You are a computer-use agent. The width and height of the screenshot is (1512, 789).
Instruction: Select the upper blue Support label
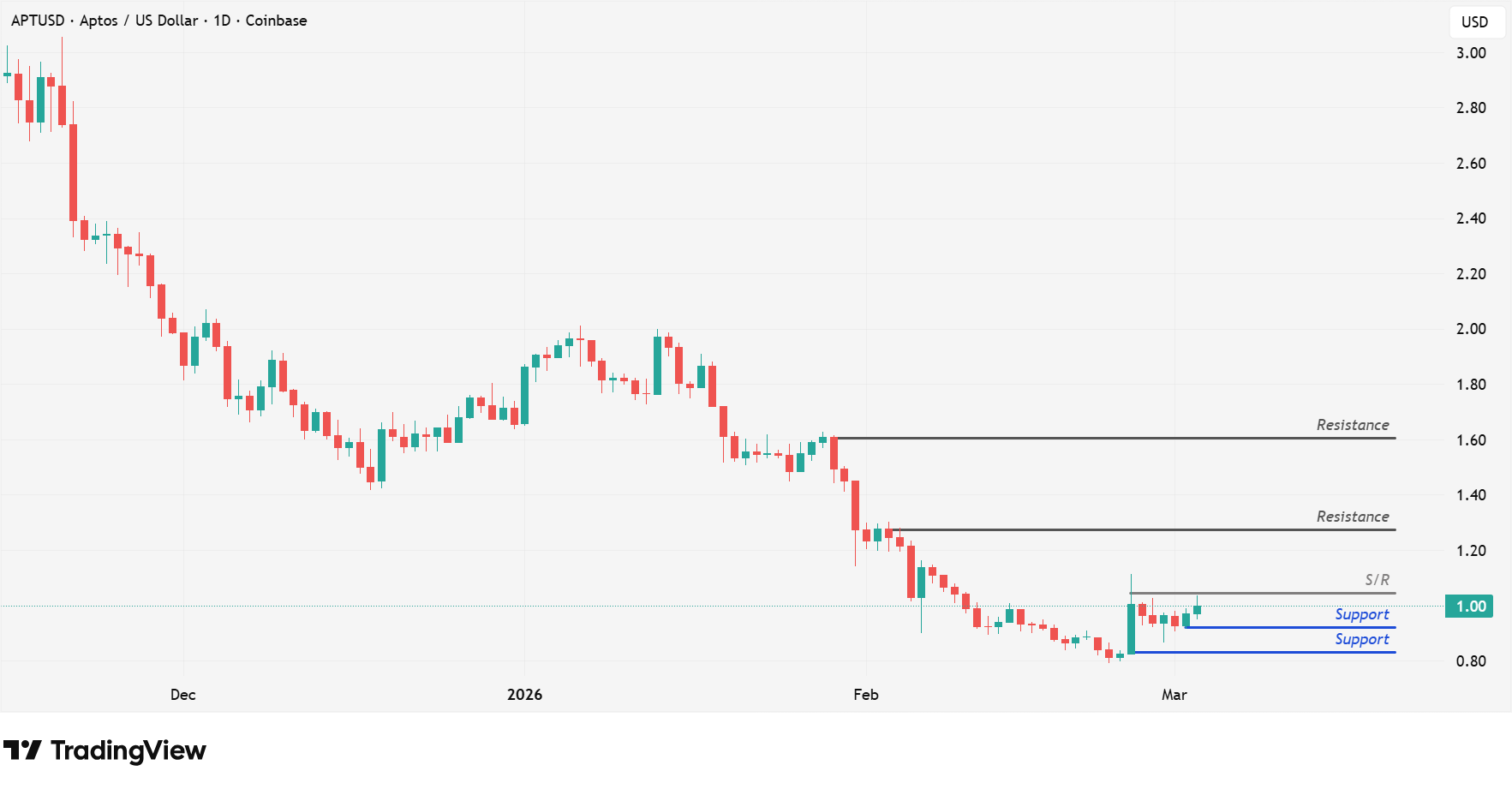pos(1361,614)
